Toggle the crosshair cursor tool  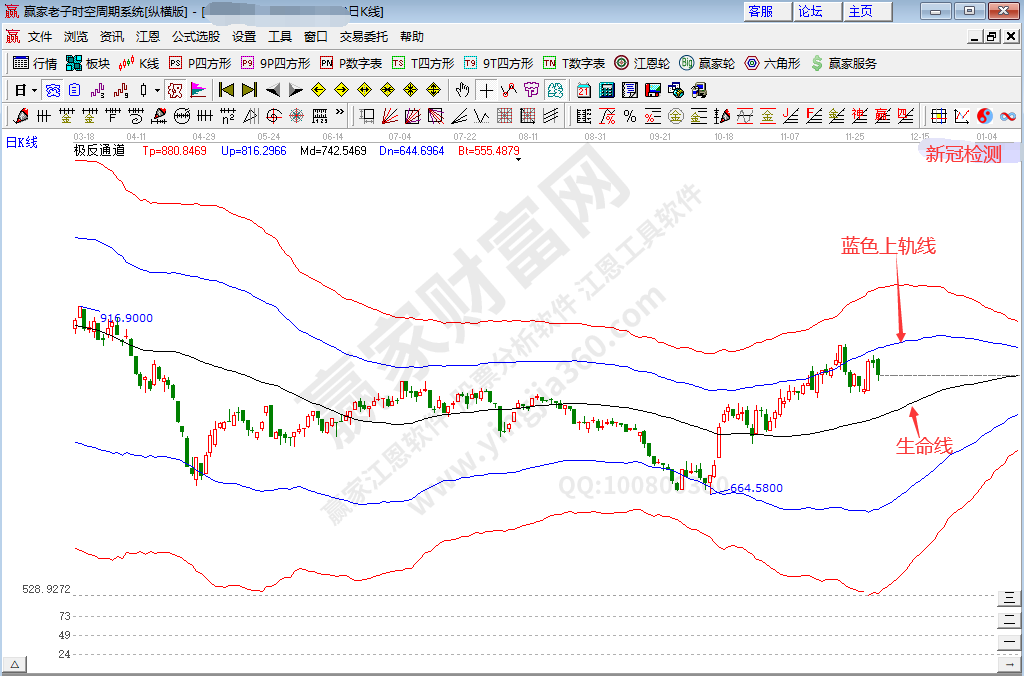pos(486,90)
